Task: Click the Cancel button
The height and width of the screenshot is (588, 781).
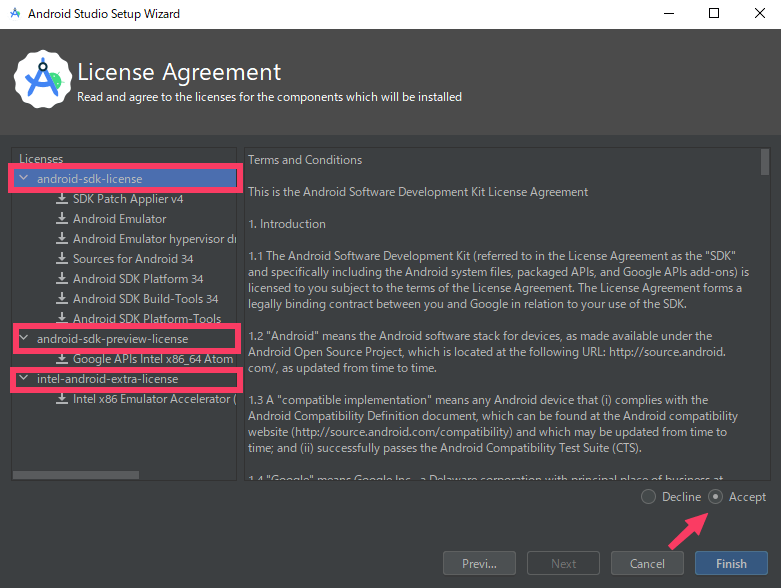Action: click(x=647, y=563)
